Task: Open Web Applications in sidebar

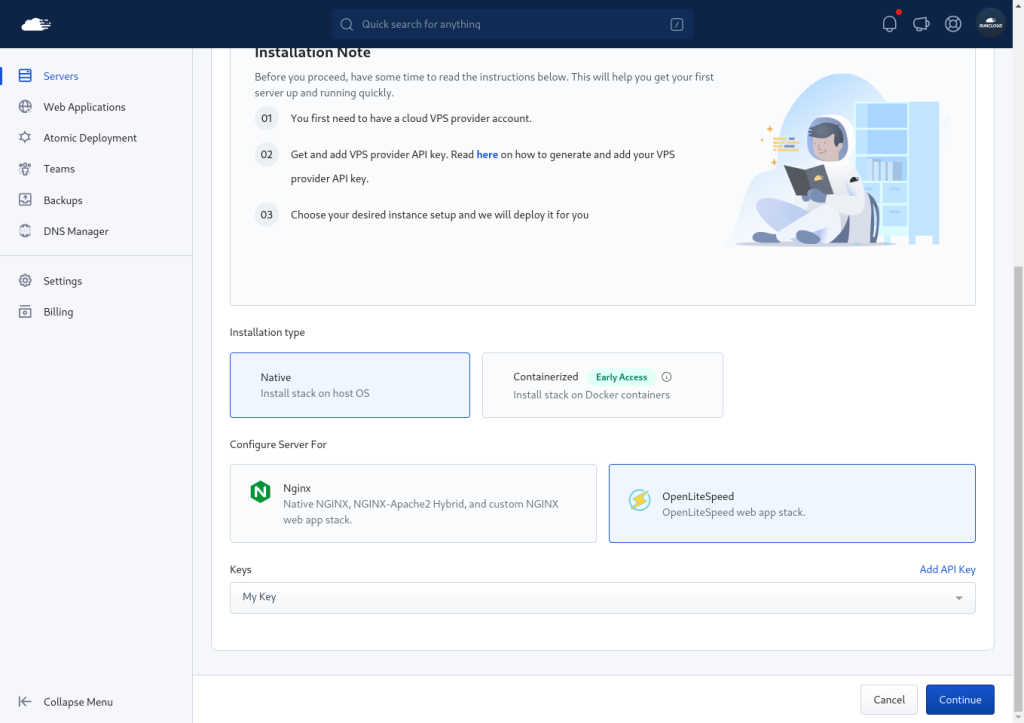Action: [x=84, y=107]
